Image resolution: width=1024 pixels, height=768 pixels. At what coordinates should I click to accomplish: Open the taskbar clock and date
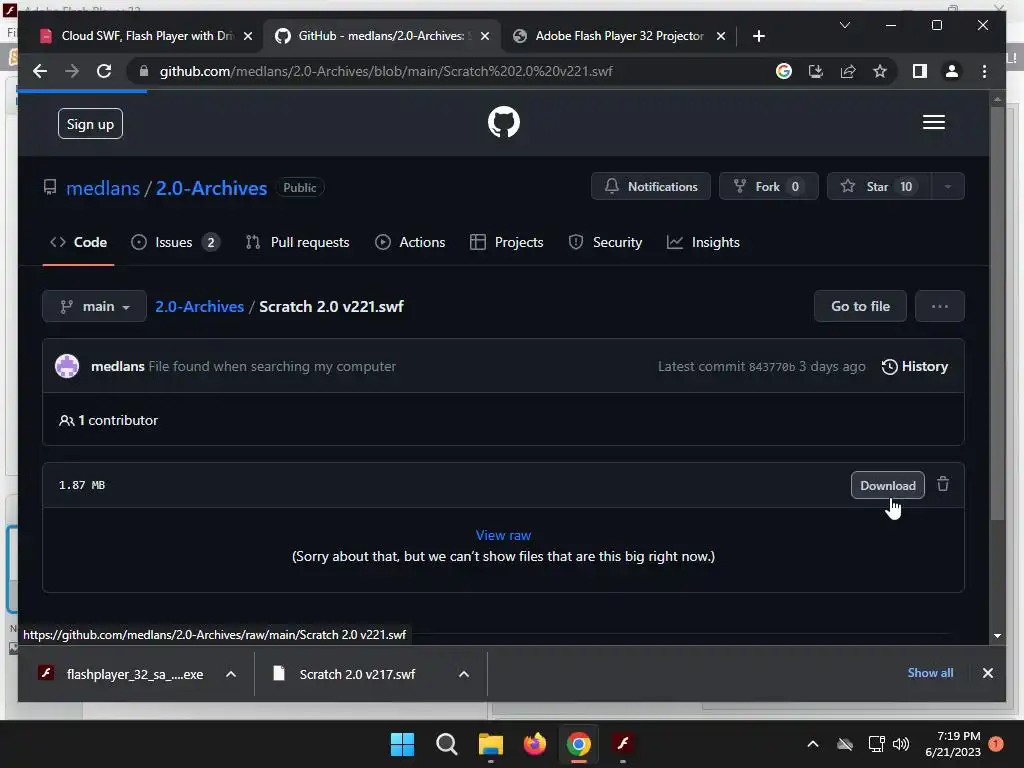953,744
